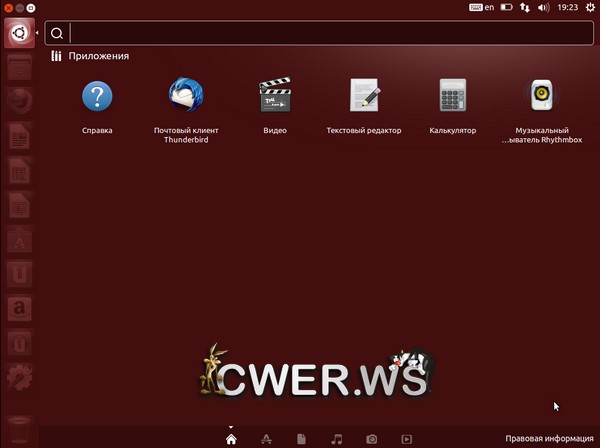Viewport: 600px width, 448px height.
Task: Launch Текстовый редактор text editor
Action: click(x=364, y=98)
